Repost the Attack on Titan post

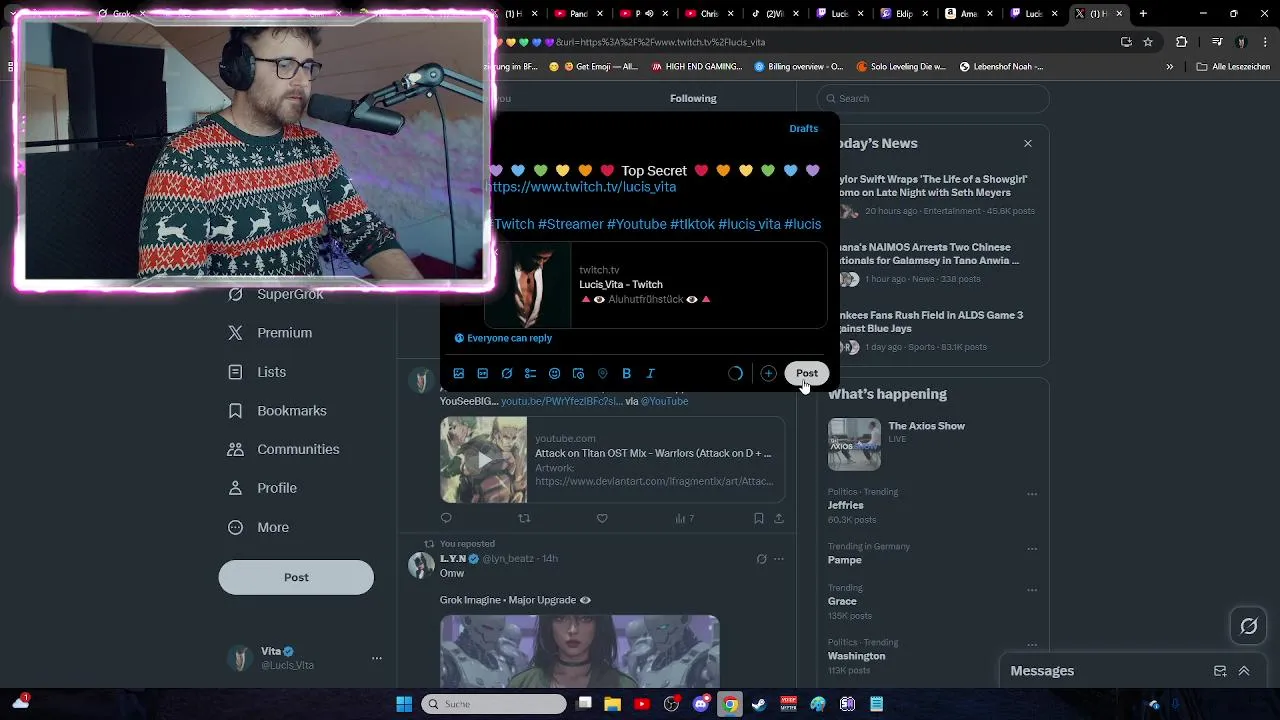(524, 518)
